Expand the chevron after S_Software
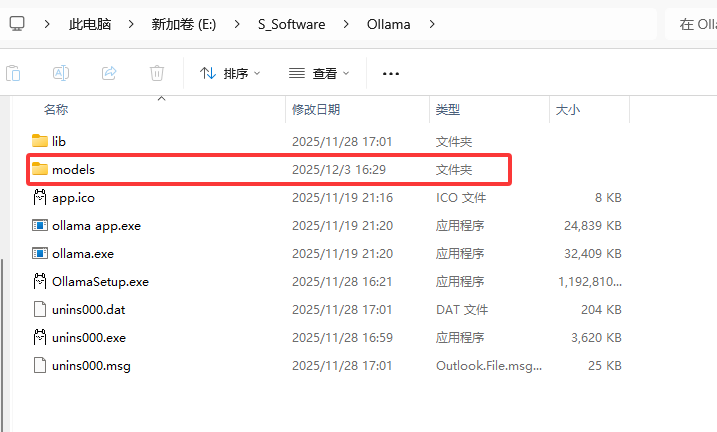This screenshot has height=432, width=717. (x=346, y=24)
